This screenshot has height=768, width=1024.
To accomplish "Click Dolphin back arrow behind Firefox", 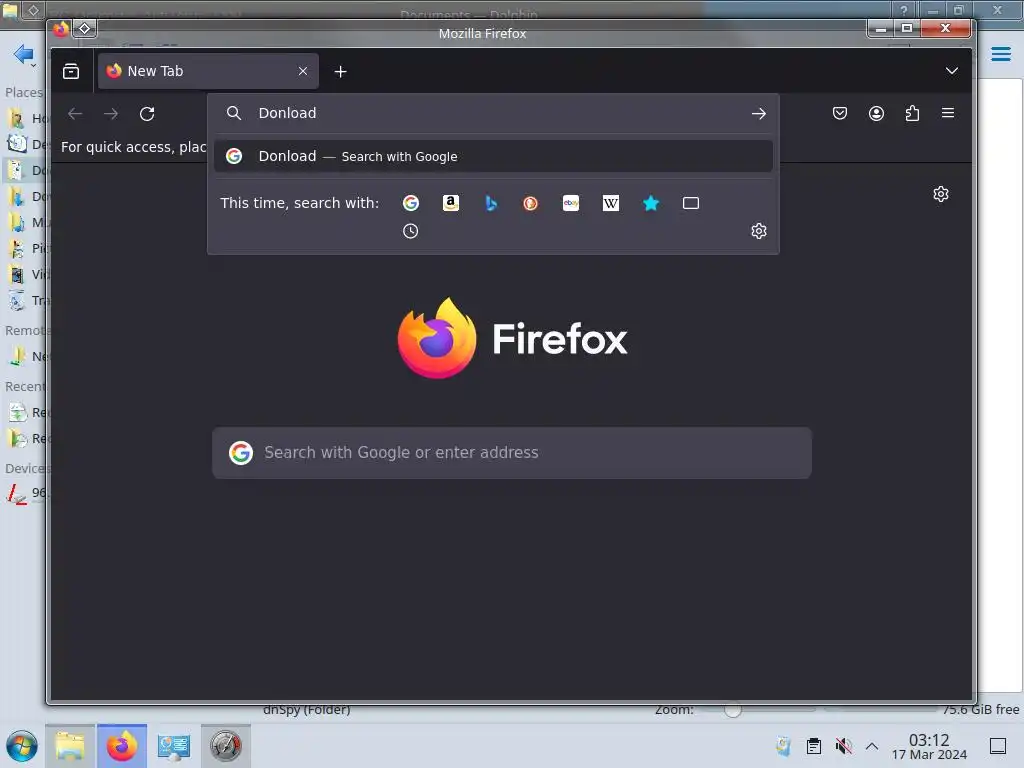I will pyautogui.click(x=23, y=54).
